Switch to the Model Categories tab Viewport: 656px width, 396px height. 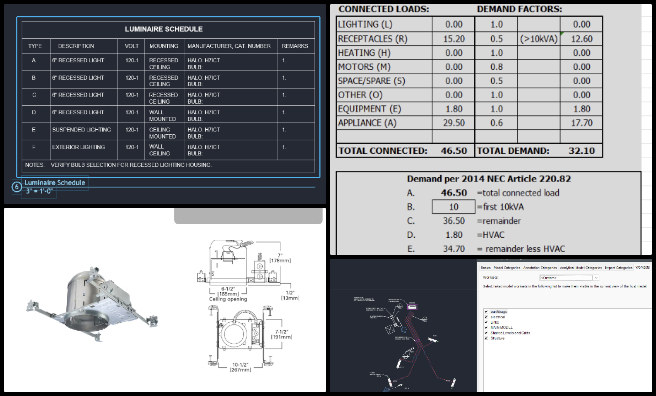507,268
